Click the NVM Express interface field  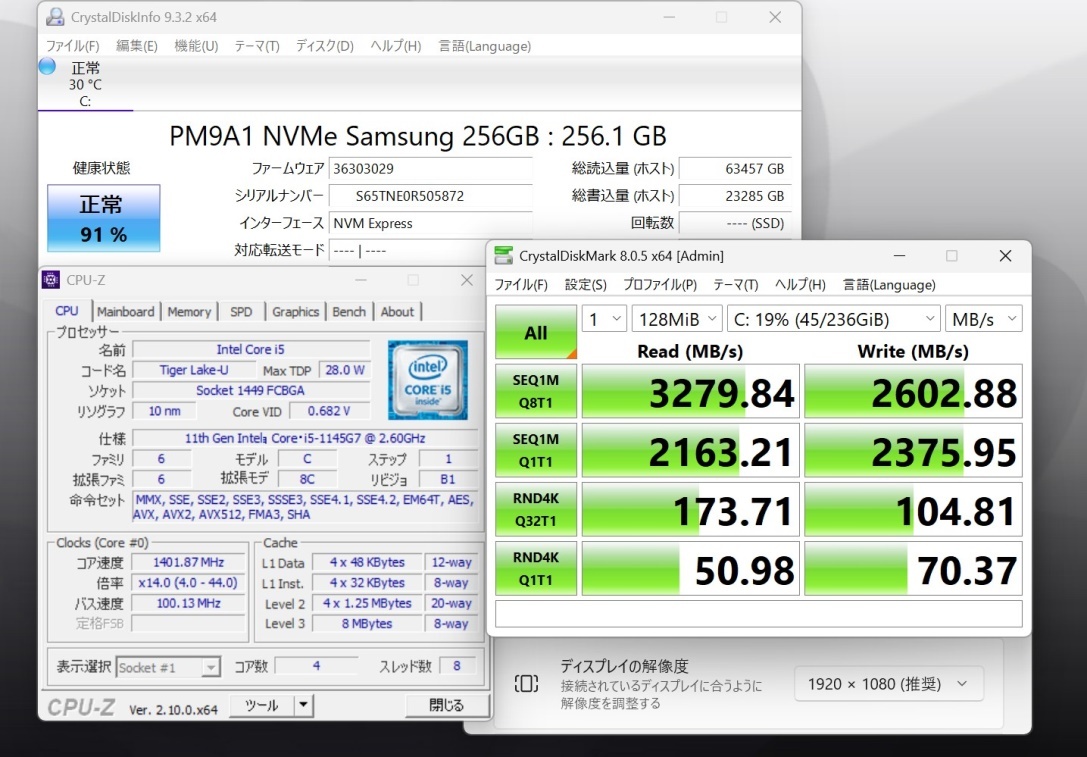430,223
